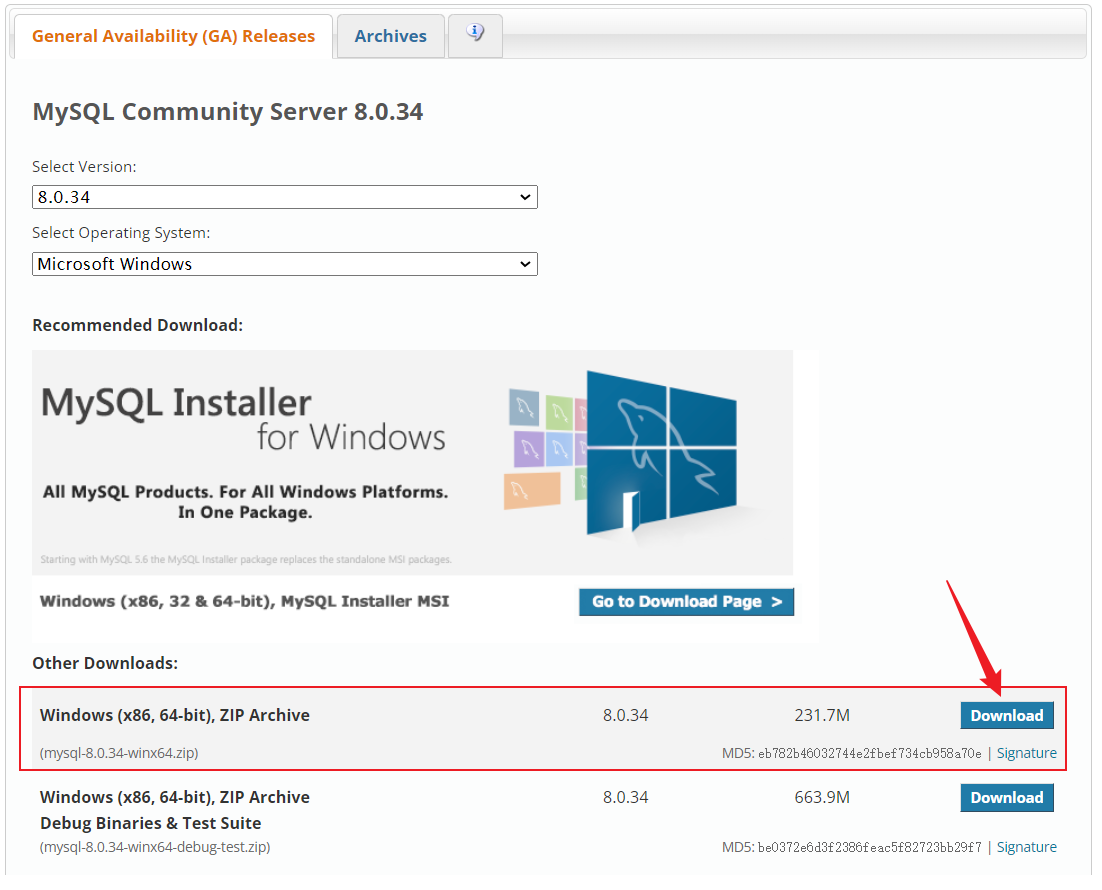Screen dimensions: 1102x890
Task: Click the Other Downloads: heading
Action: [105, 663]
